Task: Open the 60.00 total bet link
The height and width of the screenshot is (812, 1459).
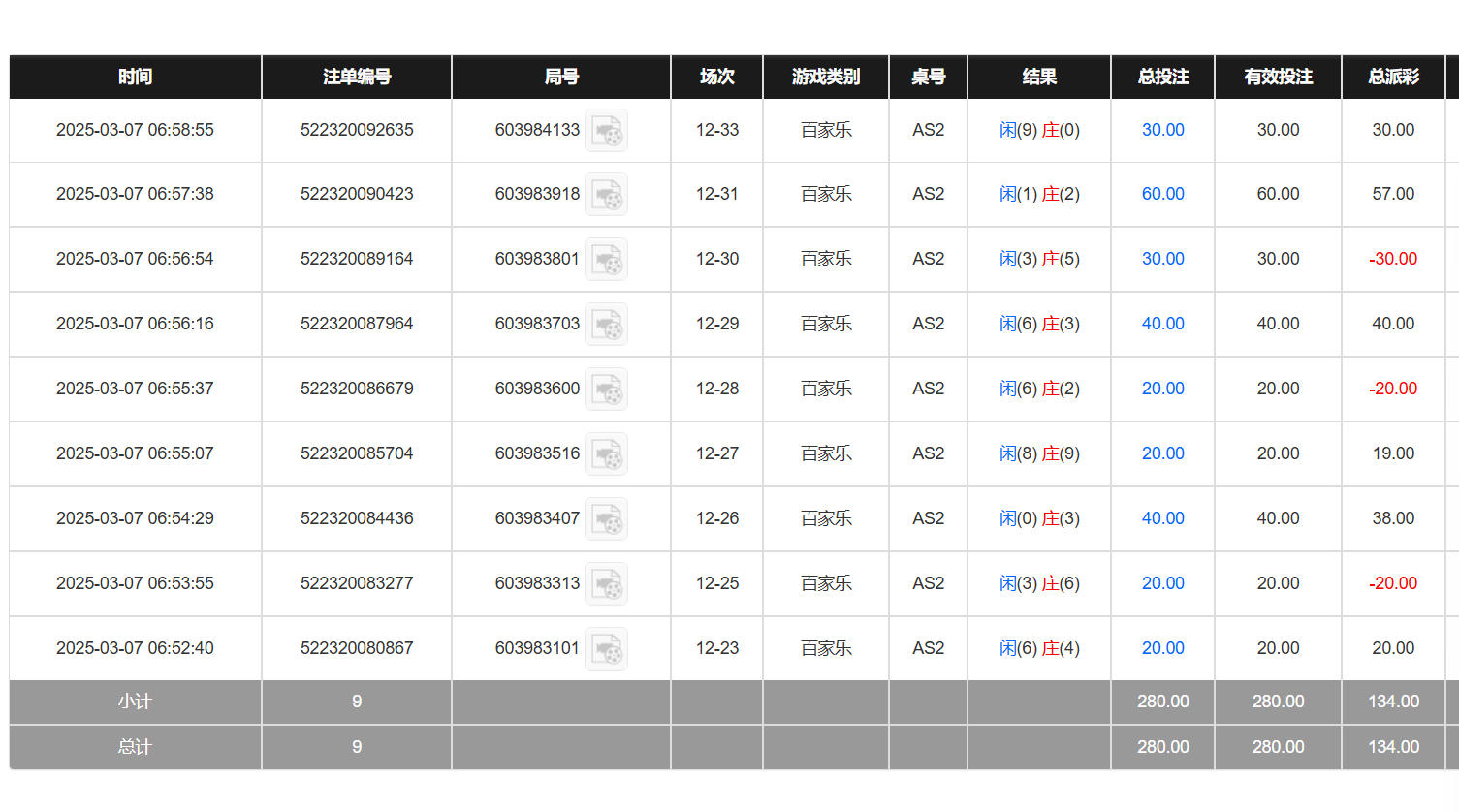Action: pyautogui.click(x=1162, y=194)
